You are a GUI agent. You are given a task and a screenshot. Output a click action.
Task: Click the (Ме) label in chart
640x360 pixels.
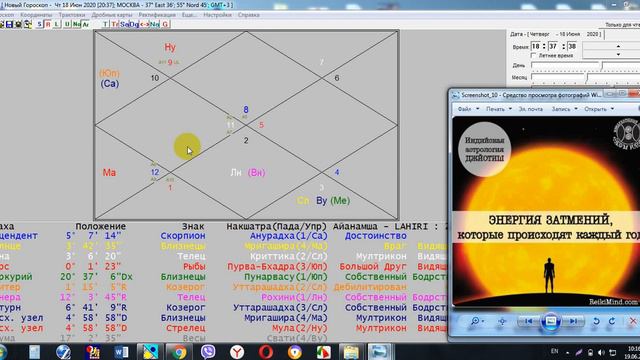[340, 200]
